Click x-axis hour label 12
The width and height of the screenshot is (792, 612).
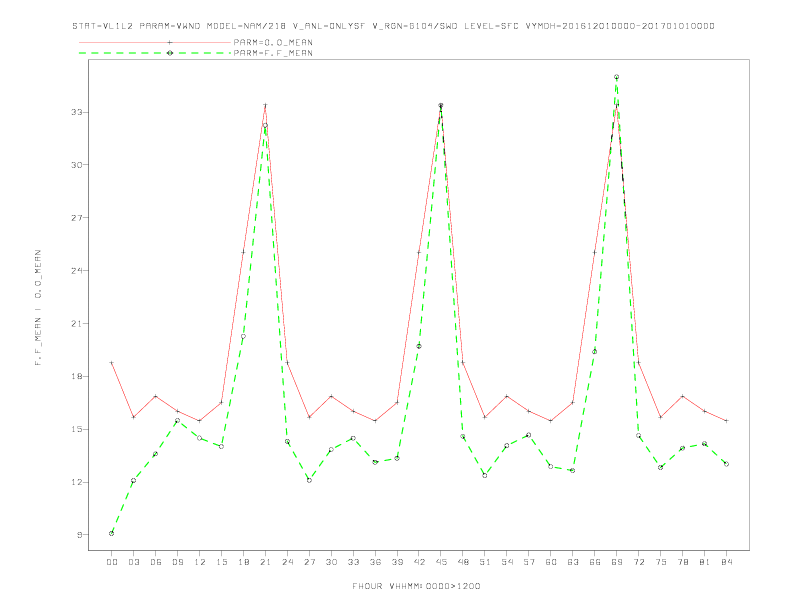(x=200, y=562)
